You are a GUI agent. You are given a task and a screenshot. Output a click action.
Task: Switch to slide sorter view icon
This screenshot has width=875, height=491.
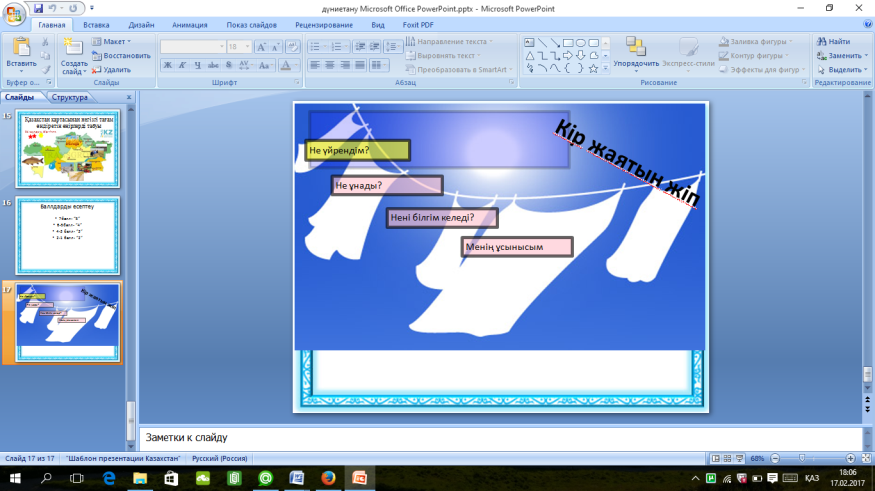point(728,459)
